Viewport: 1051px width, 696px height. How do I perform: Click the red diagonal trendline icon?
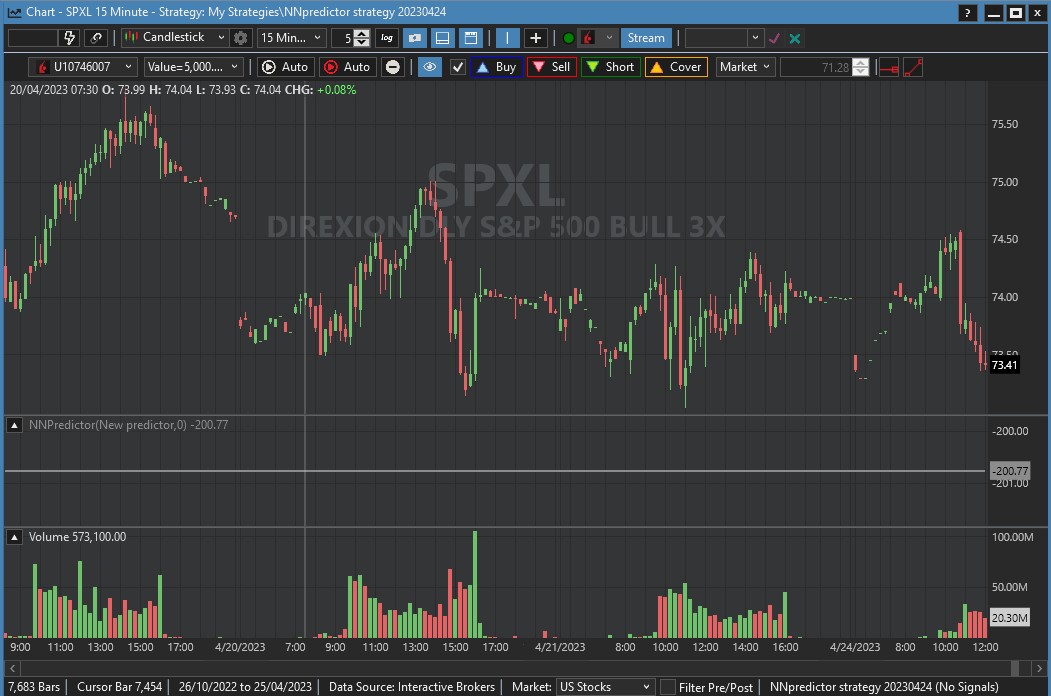tap(913, 68)
